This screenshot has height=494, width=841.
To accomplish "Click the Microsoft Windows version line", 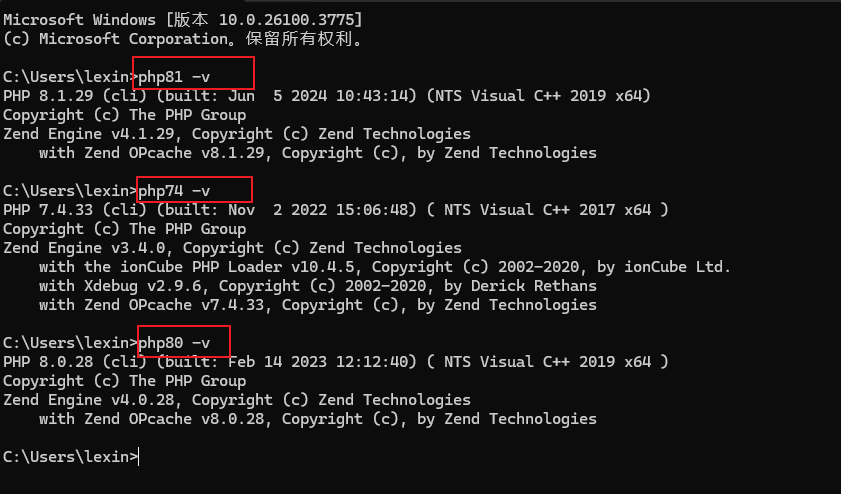I will 184,20.
